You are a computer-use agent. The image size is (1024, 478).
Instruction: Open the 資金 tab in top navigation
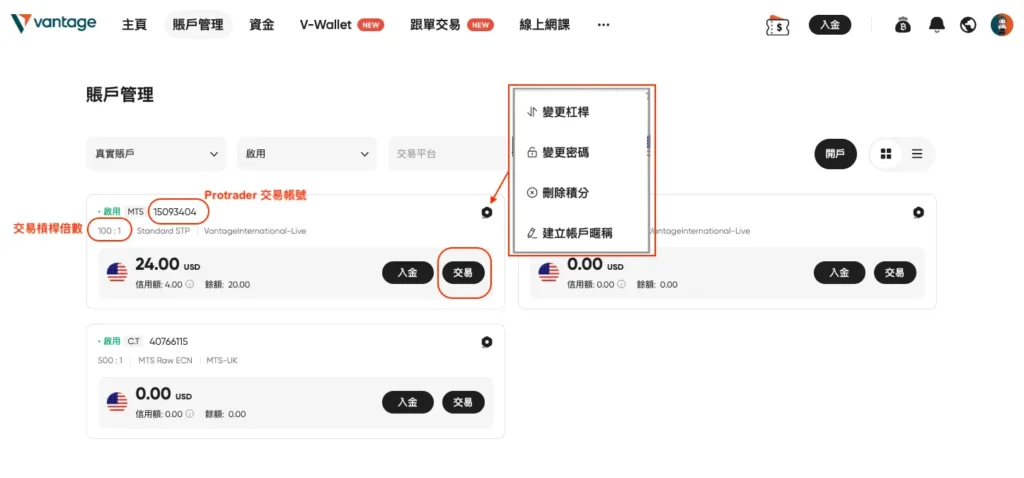tap(261, 25)
